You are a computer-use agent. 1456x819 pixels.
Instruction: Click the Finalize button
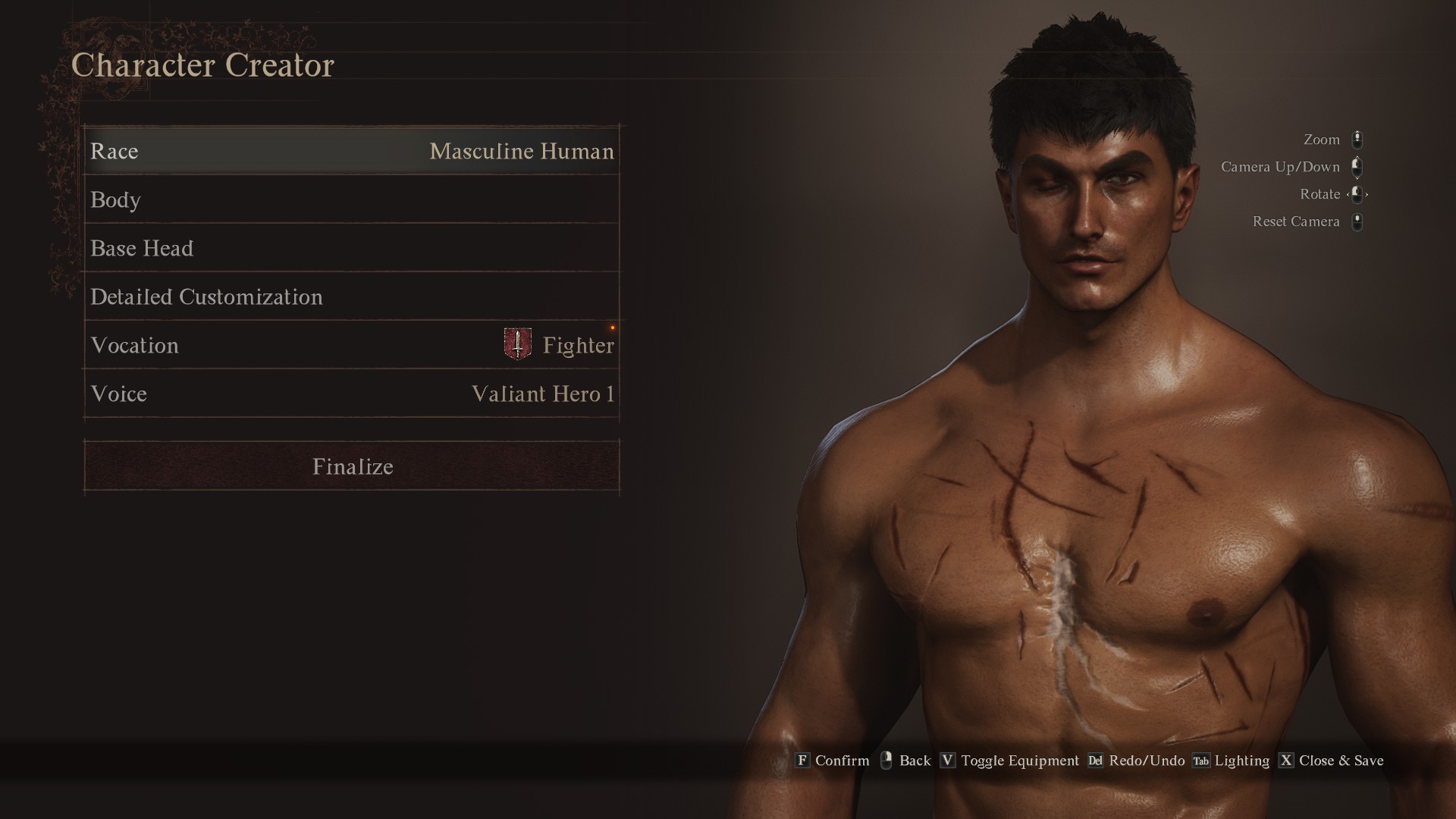(x=352, y=466)
